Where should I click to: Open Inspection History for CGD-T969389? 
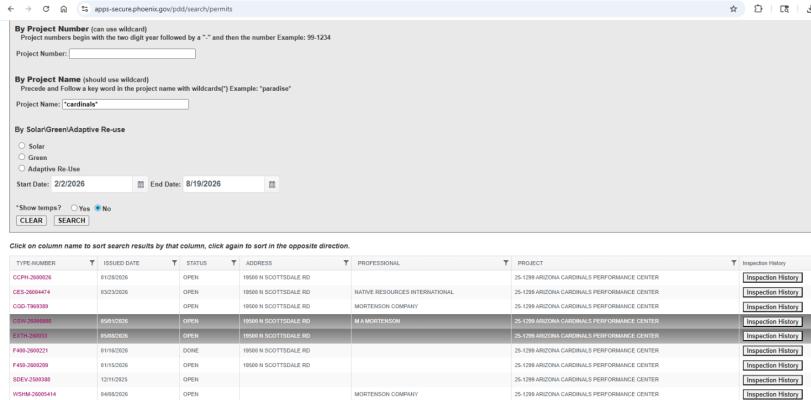pos(773,307)
